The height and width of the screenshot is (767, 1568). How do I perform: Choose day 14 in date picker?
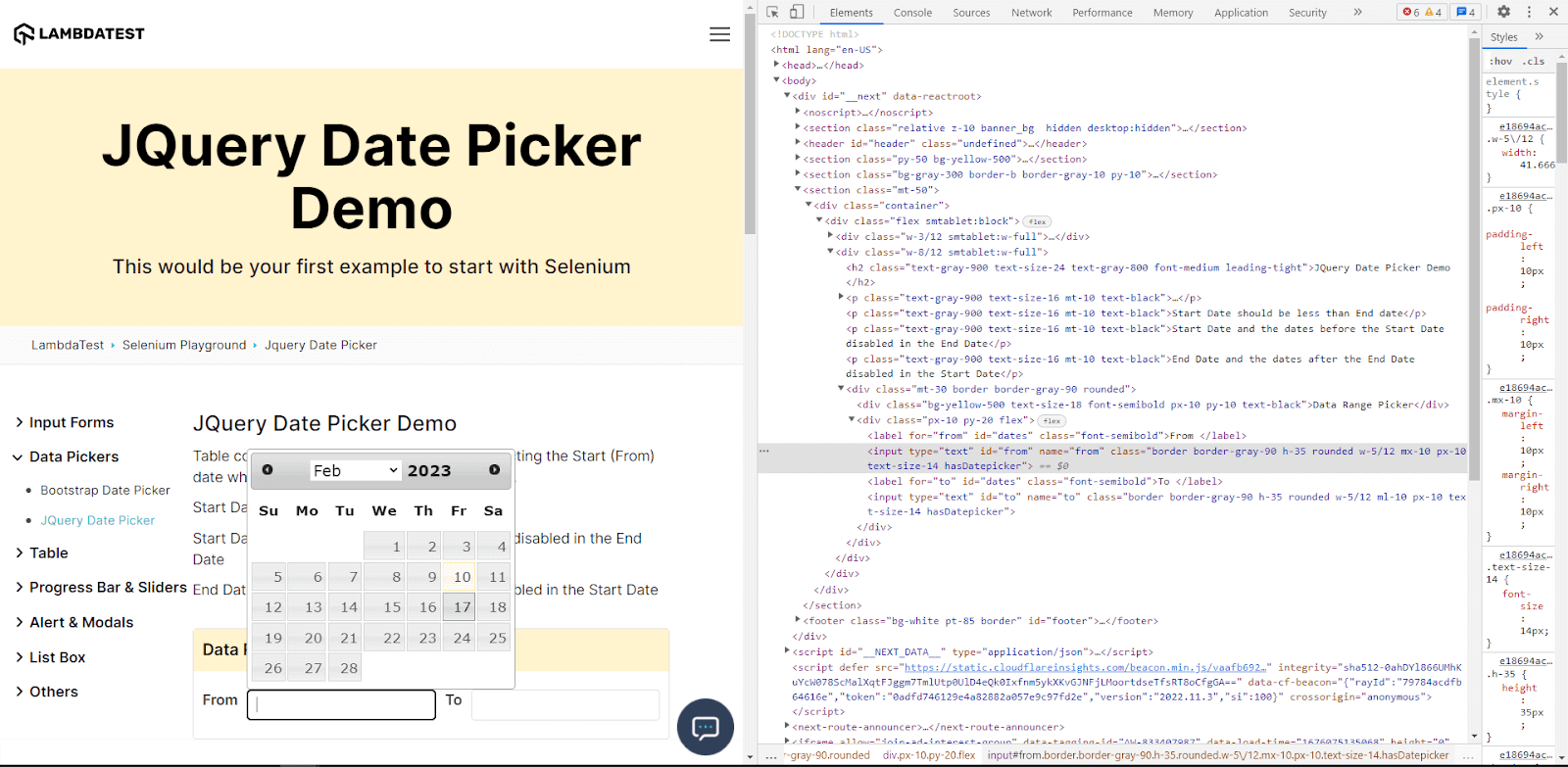[x=345, y=607]
